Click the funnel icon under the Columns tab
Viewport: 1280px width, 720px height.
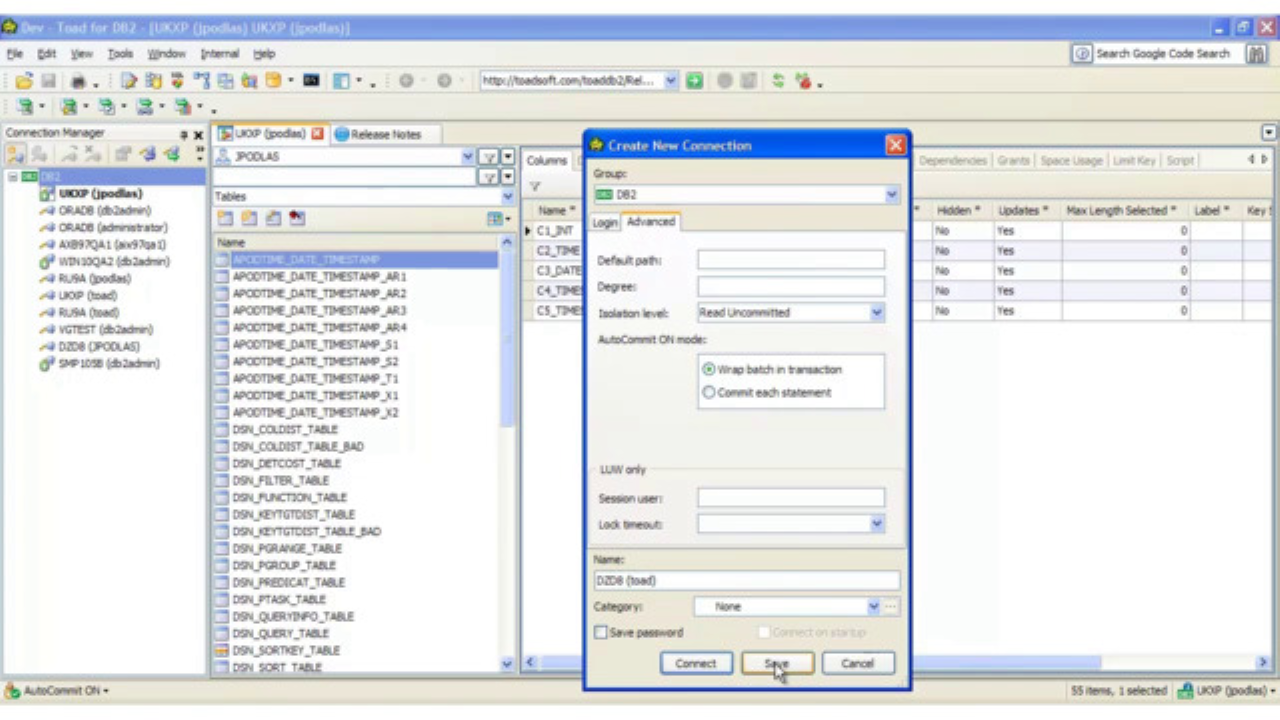pos(536,187)
